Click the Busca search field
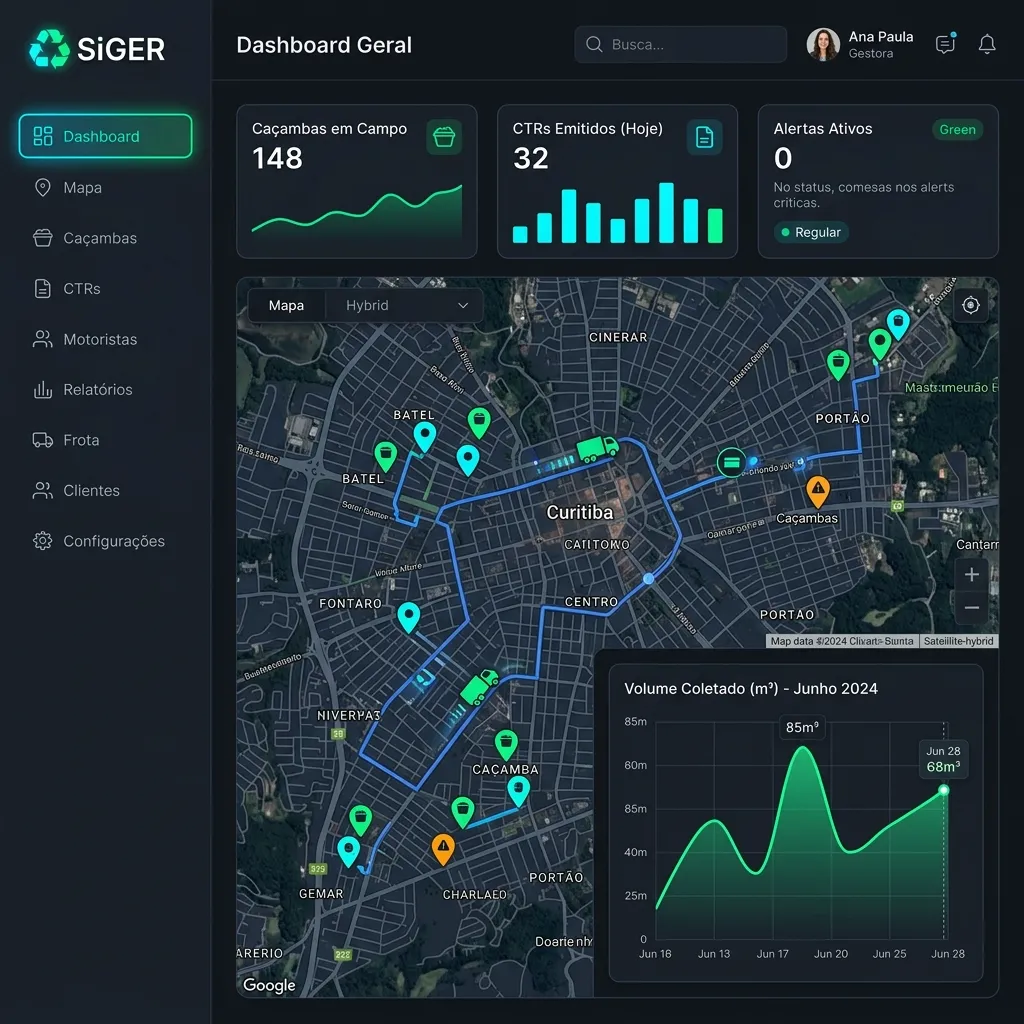The height and width of the screenshot is (1024, 1024). pos(680,44)
